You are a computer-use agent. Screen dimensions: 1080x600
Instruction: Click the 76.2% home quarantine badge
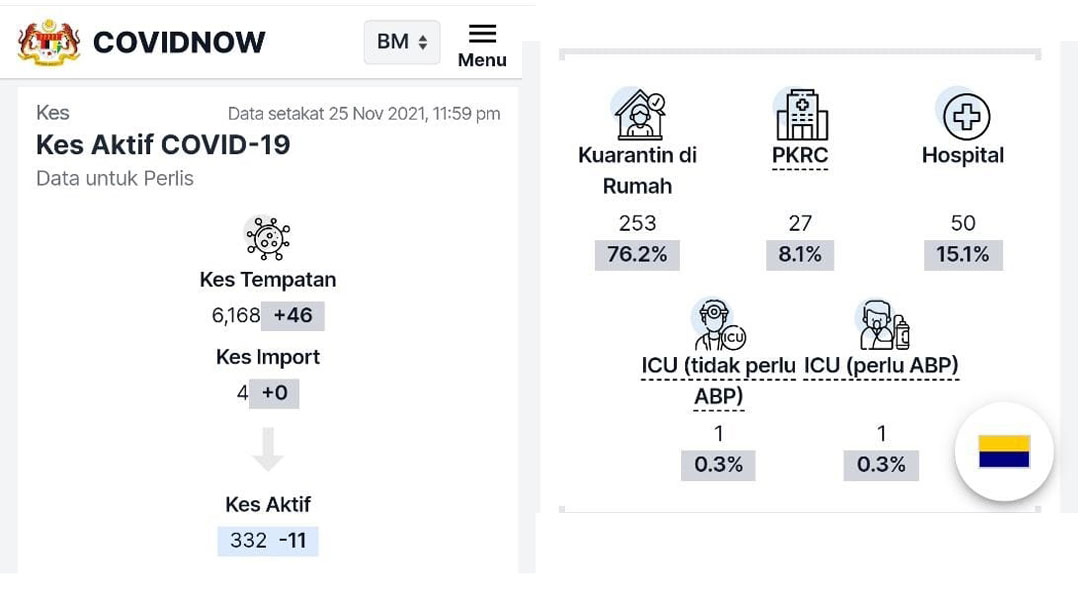pyautogui.click(x=637, y=255)
